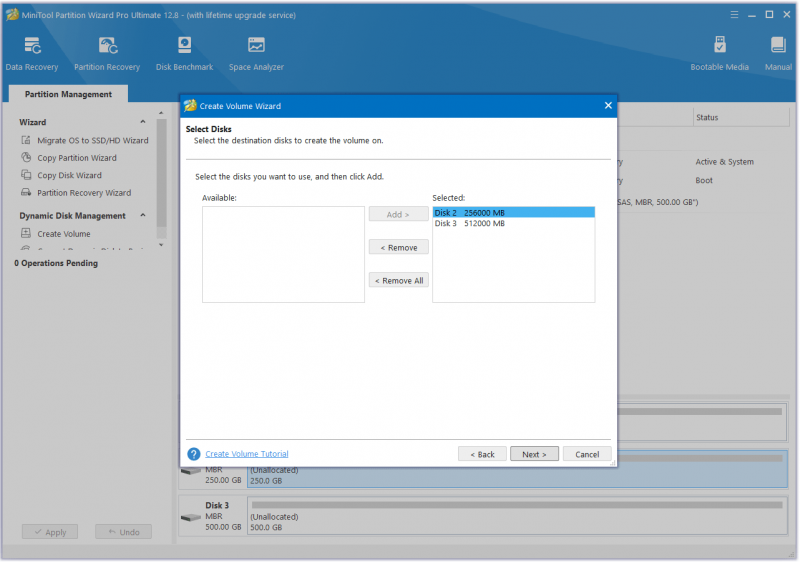
Task: Click the Back button
Action: (482, 454)
